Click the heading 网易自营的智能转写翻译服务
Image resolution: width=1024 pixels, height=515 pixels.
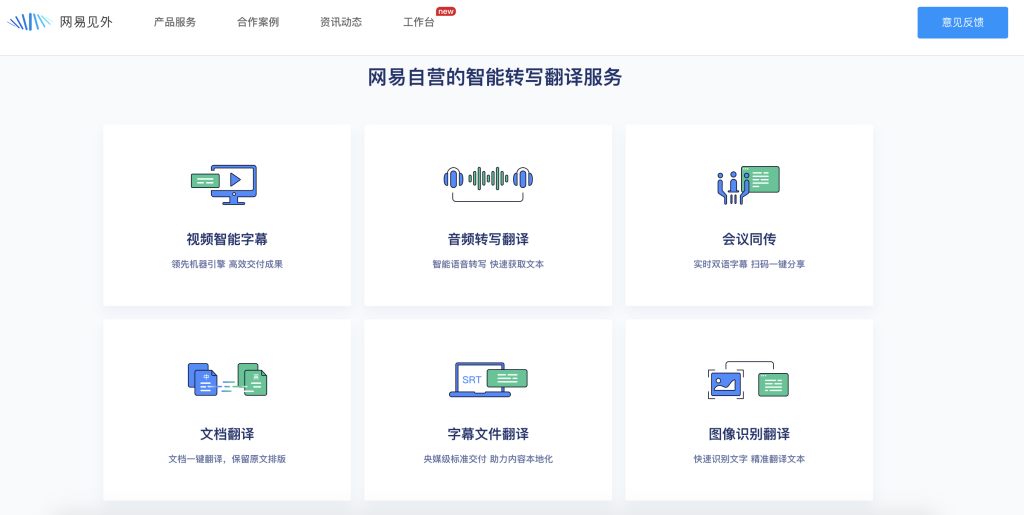pos(495,78)
